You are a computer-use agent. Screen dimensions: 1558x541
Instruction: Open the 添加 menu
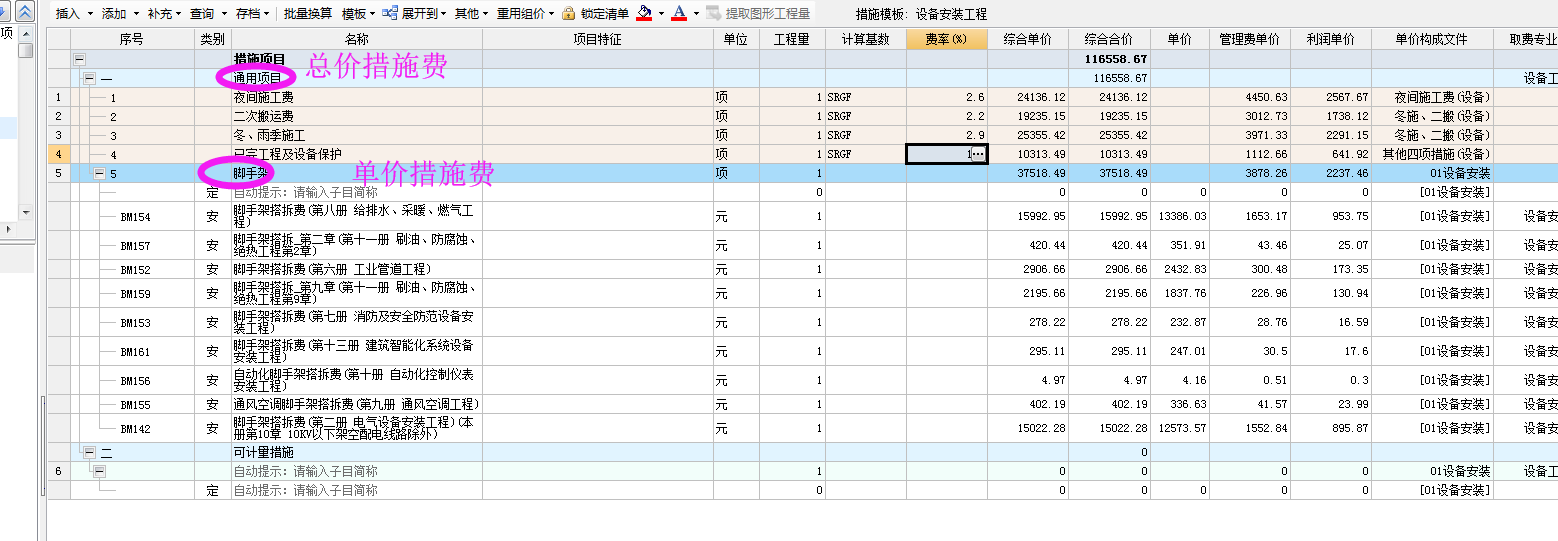click(x=120, y=14)
